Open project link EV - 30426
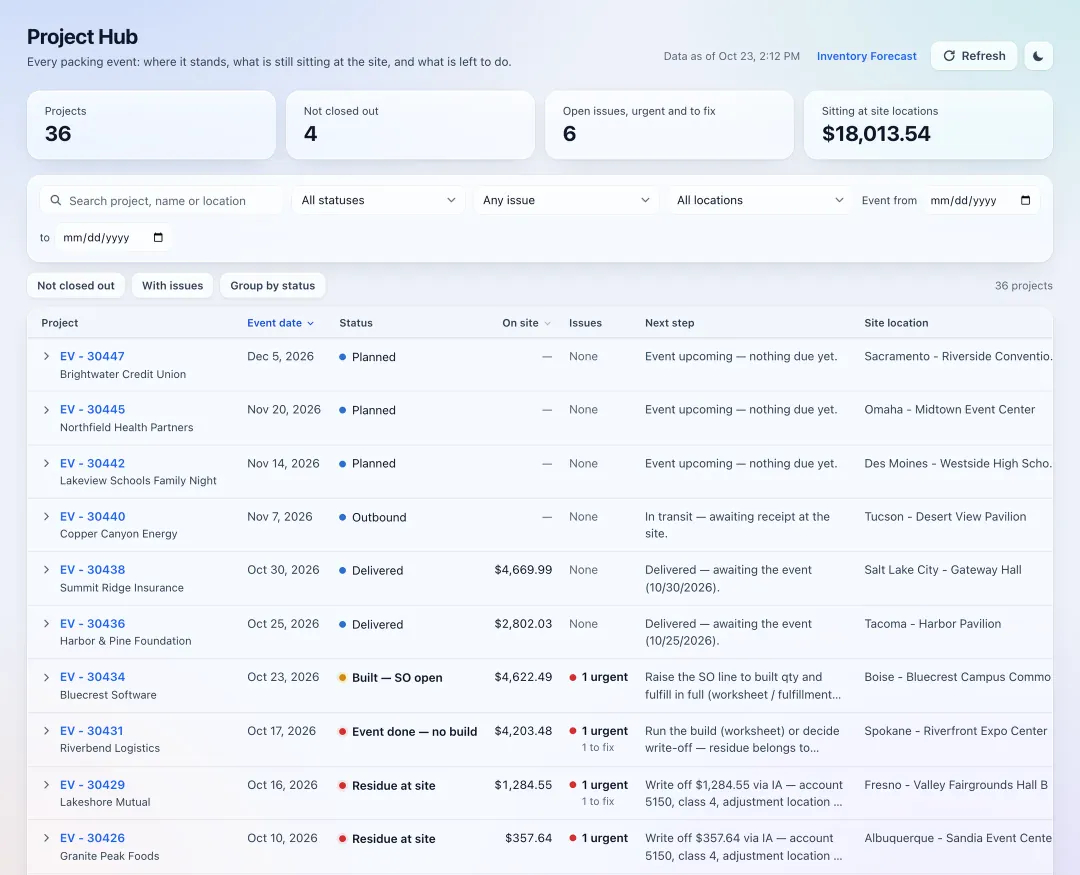Screen dimensions: 1080x875 point(92,838)
